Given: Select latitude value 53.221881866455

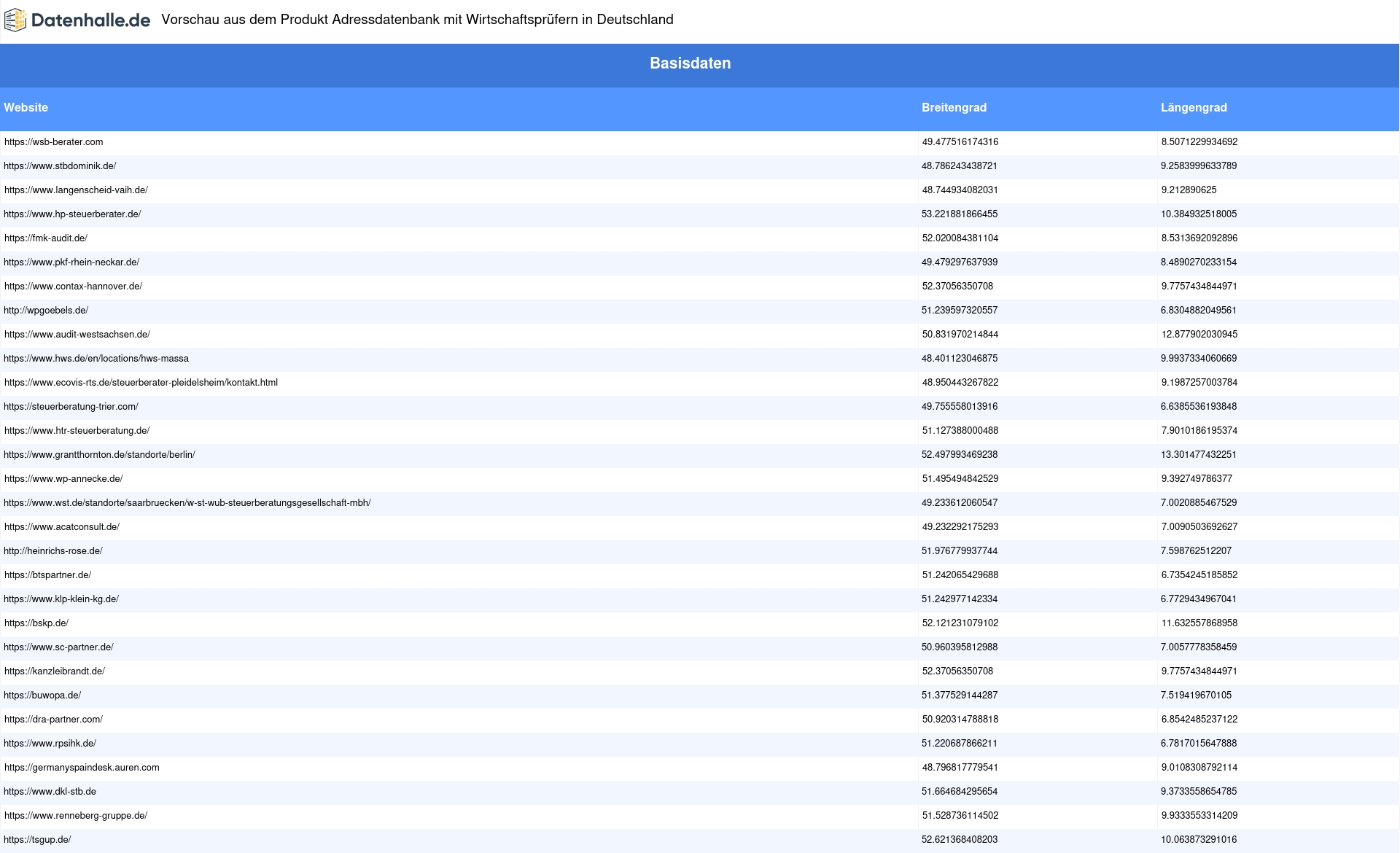Looking at the screenshot, I should 960,214.
